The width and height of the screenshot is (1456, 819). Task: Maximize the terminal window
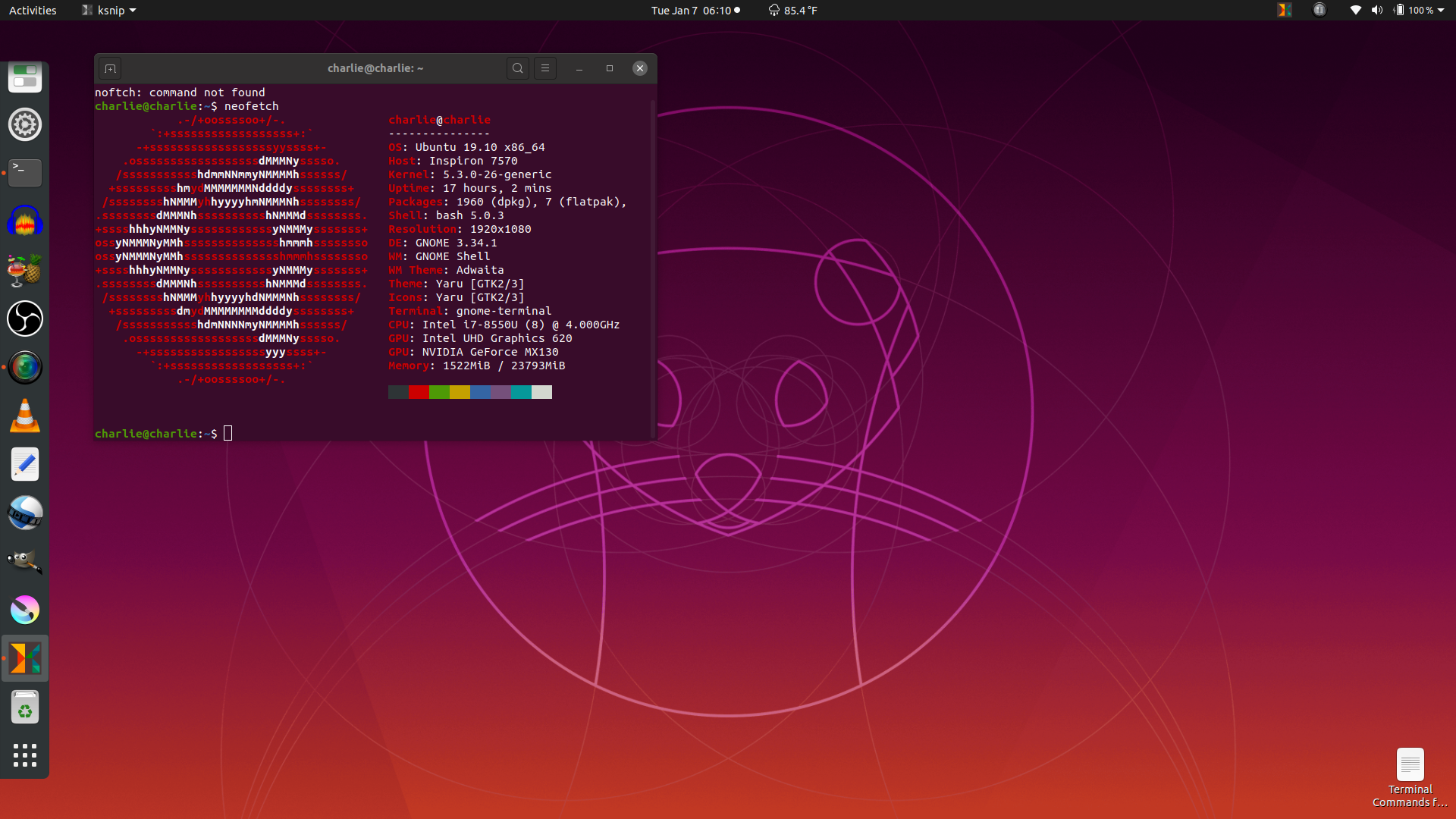pyautogui.click(x=610, y=68)
